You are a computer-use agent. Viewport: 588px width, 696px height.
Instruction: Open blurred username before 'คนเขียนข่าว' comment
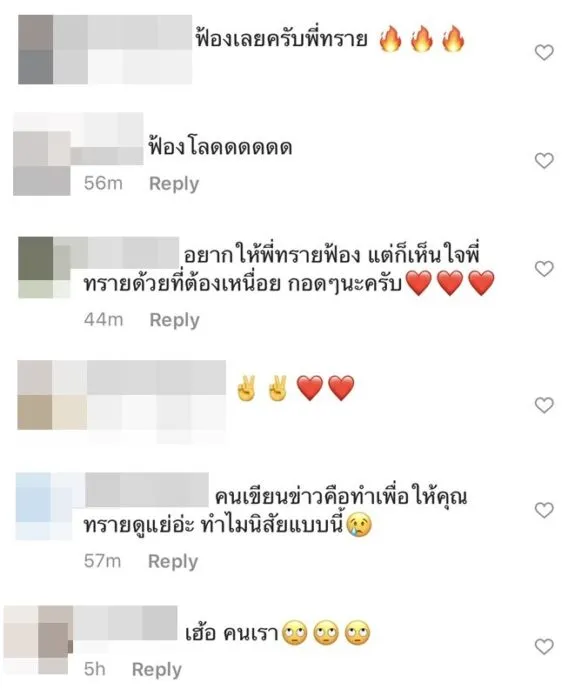147,490
